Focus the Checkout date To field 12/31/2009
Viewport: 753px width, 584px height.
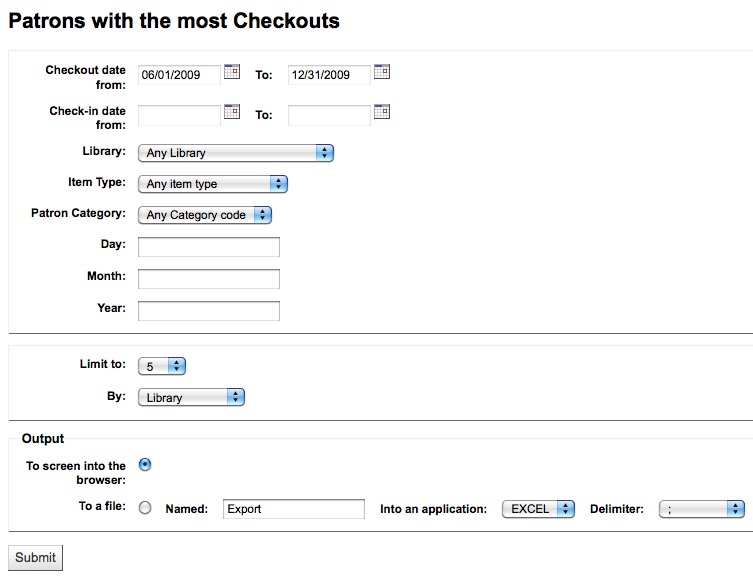(x=329, y=75)
